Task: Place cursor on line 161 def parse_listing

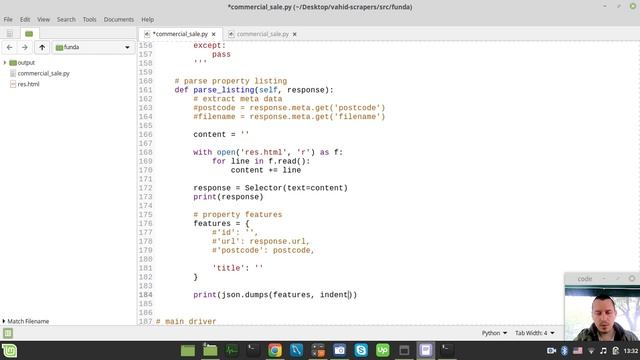Action: [254, 90]
